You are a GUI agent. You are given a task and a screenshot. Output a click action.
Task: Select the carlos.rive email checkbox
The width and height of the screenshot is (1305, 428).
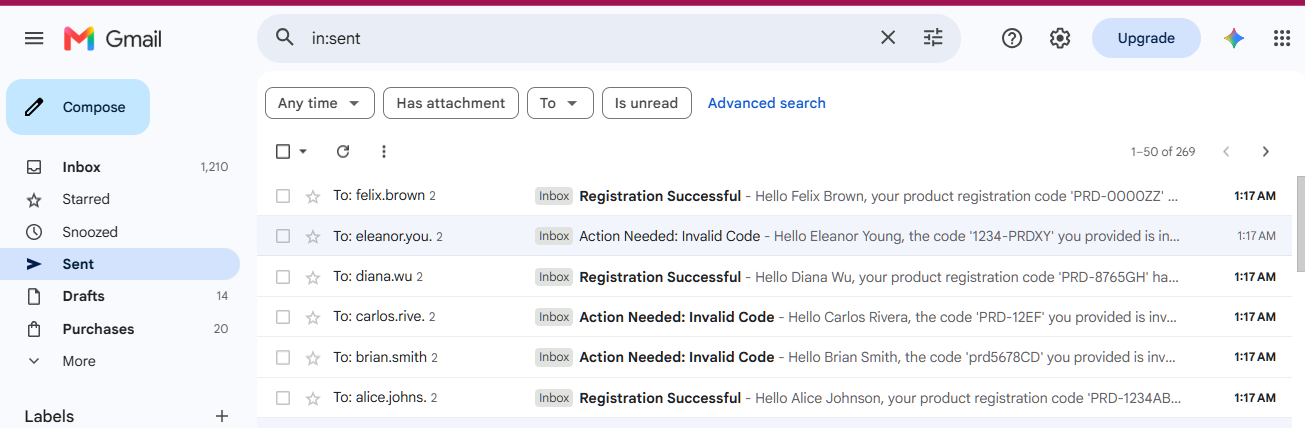click(283, 317)
